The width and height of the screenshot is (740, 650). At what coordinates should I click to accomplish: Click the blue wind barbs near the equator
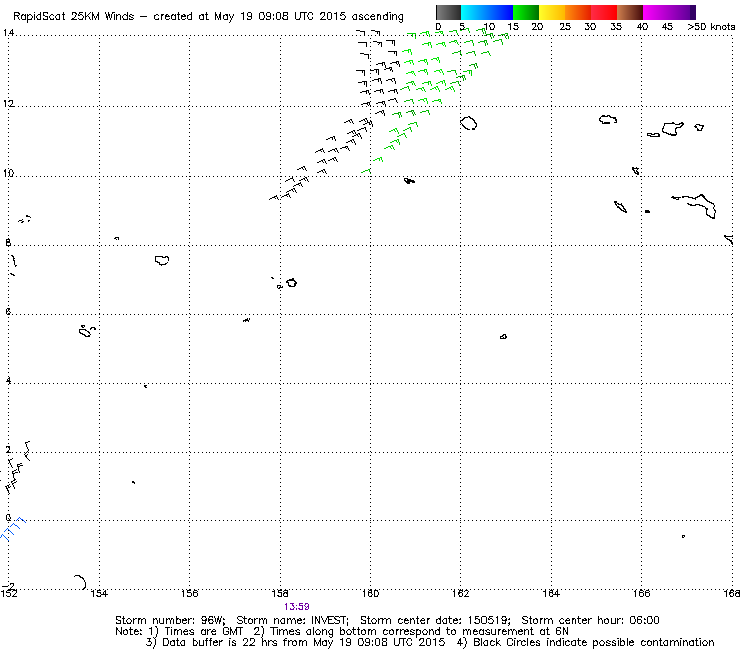click(x=13, y=529)
